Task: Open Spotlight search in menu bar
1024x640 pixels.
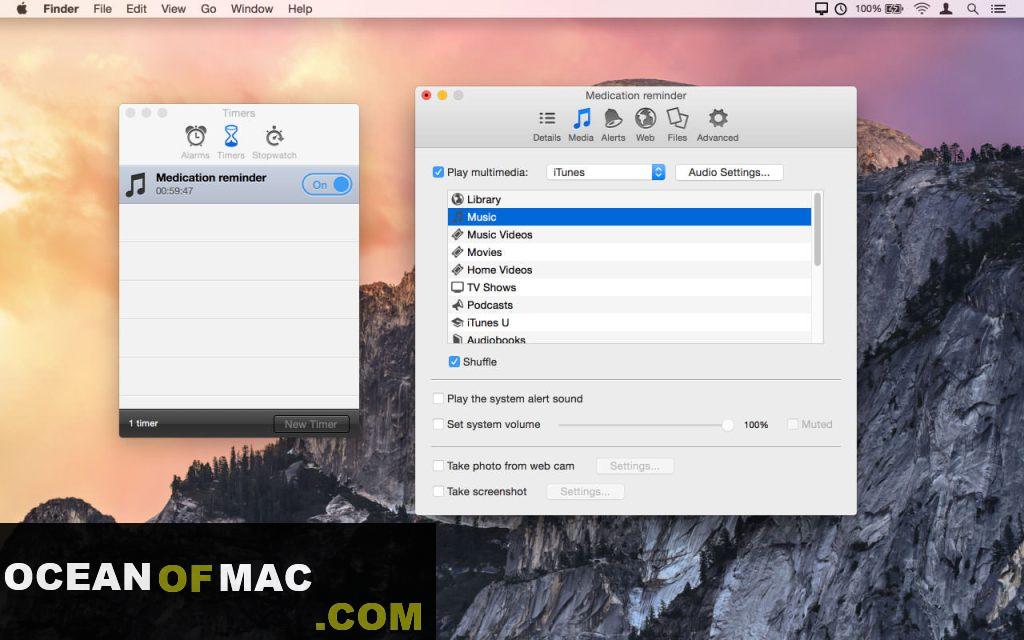Action: pyautogui.click(x=972, y=8)
